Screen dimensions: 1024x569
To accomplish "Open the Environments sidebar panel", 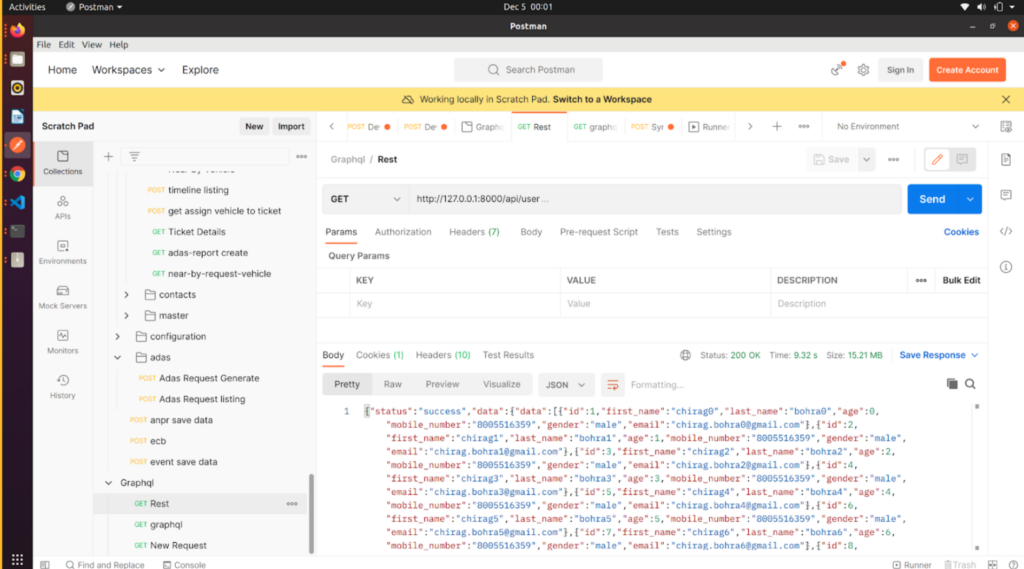I will (63, 252).
